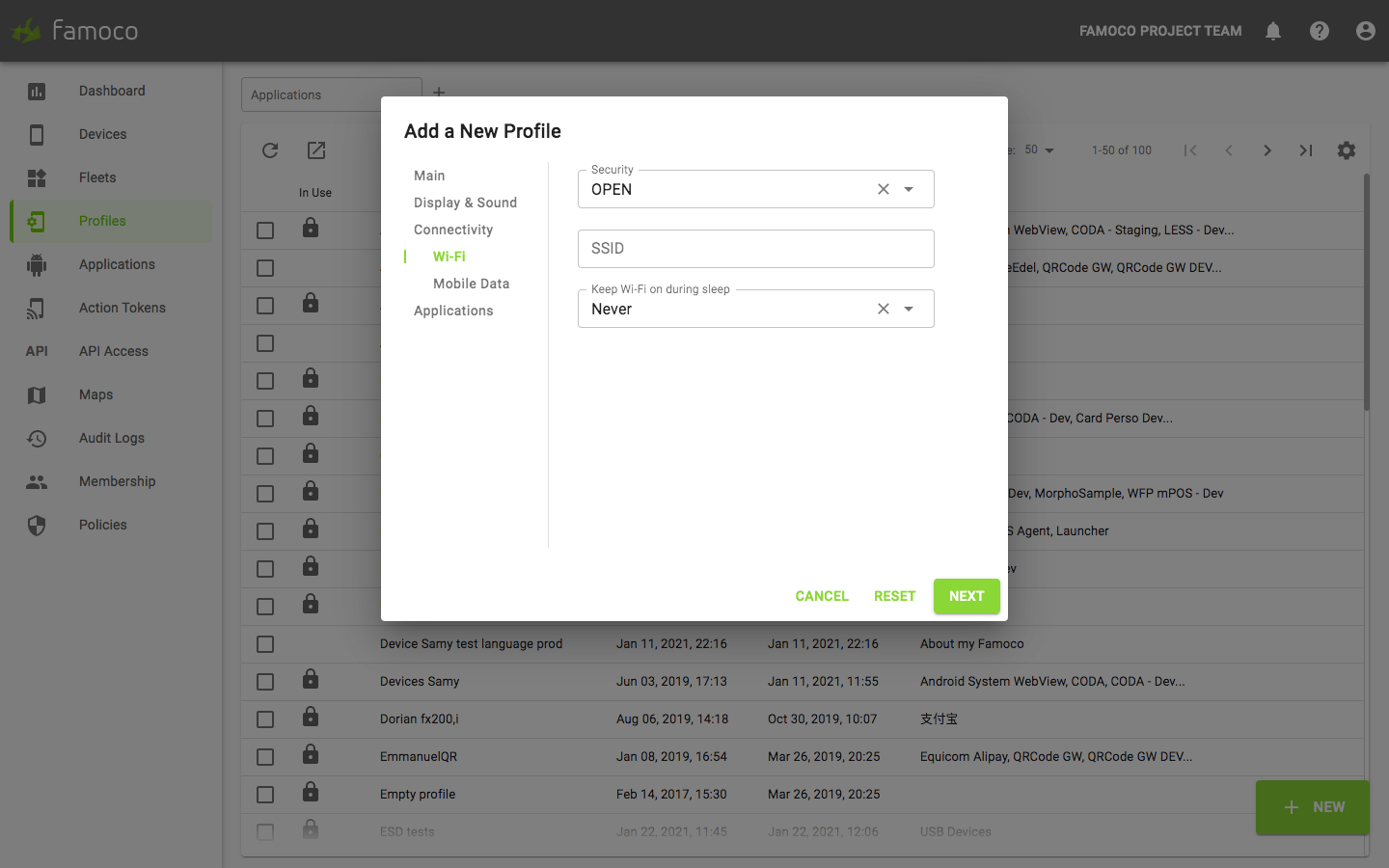This screenshot has width=1389, height=868.
Task: Open the notifications bell
Action: [1273, 31]
